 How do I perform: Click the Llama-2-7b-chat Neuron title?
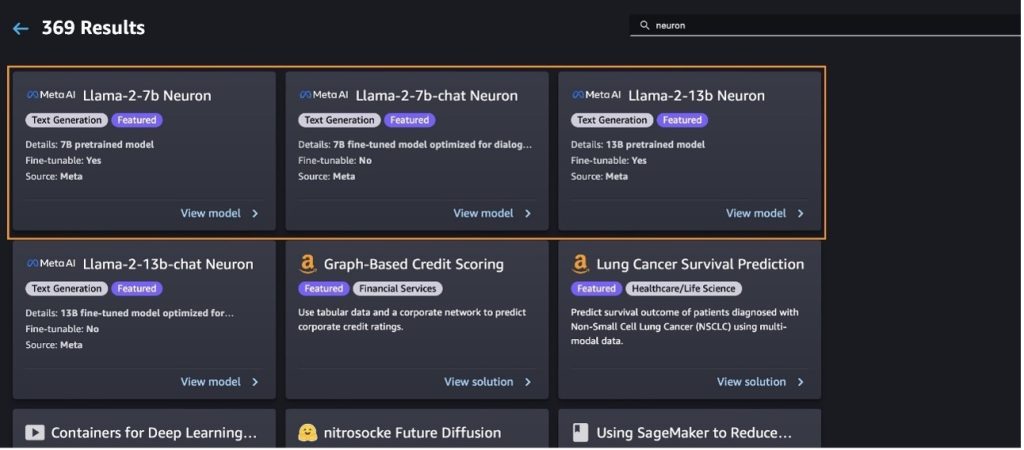(436, 95)
